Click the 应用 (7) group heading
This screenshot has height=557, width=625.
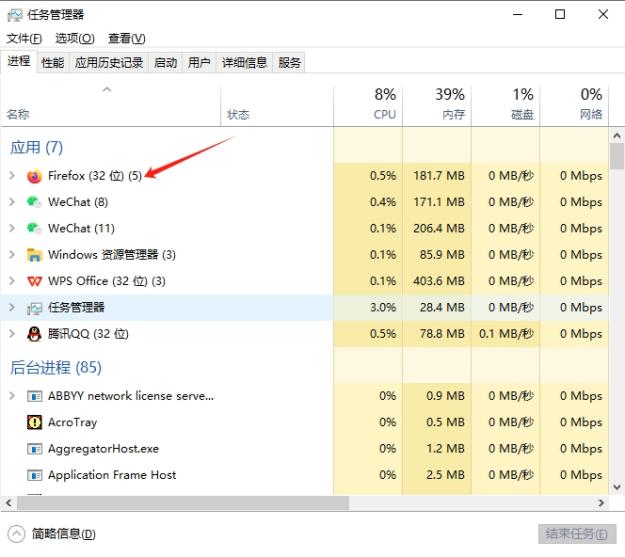pos(36,148)
